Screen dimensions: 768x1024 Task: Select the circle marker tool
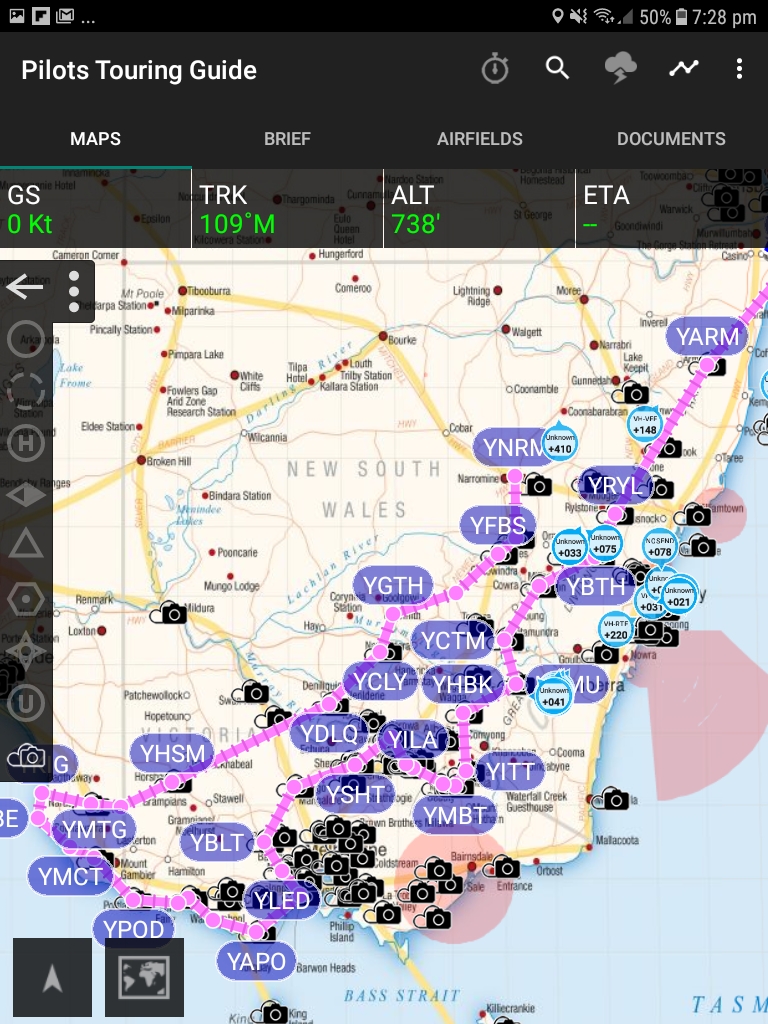pos(26,339)
